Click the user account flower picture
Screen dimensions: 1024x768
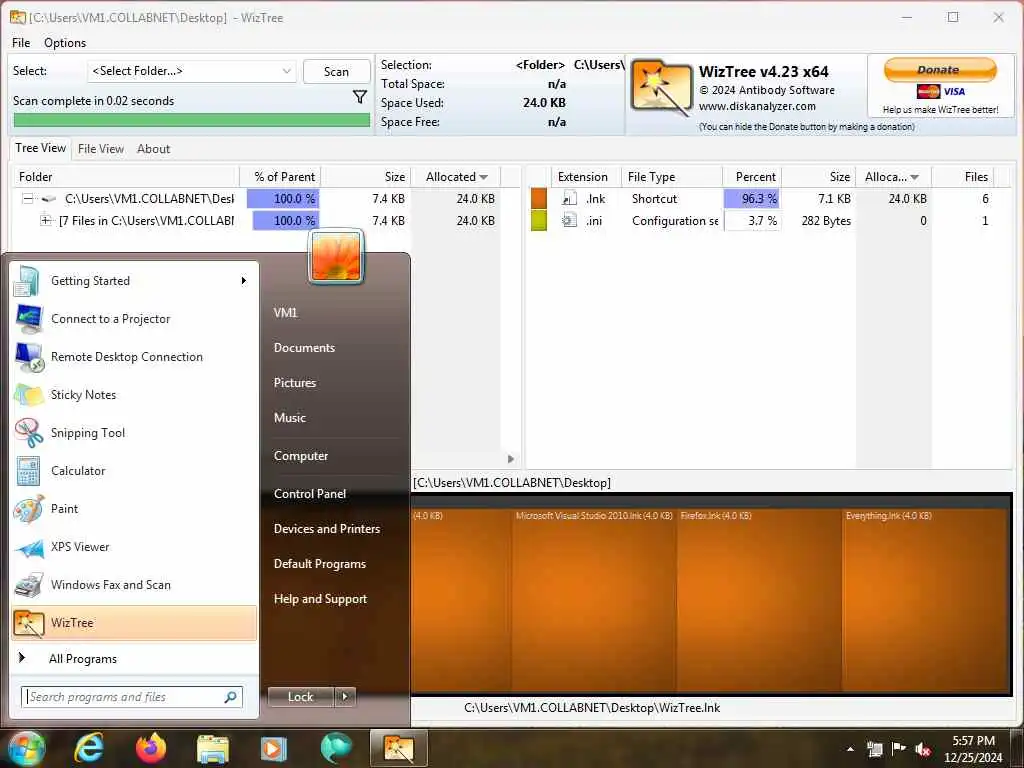336,257
